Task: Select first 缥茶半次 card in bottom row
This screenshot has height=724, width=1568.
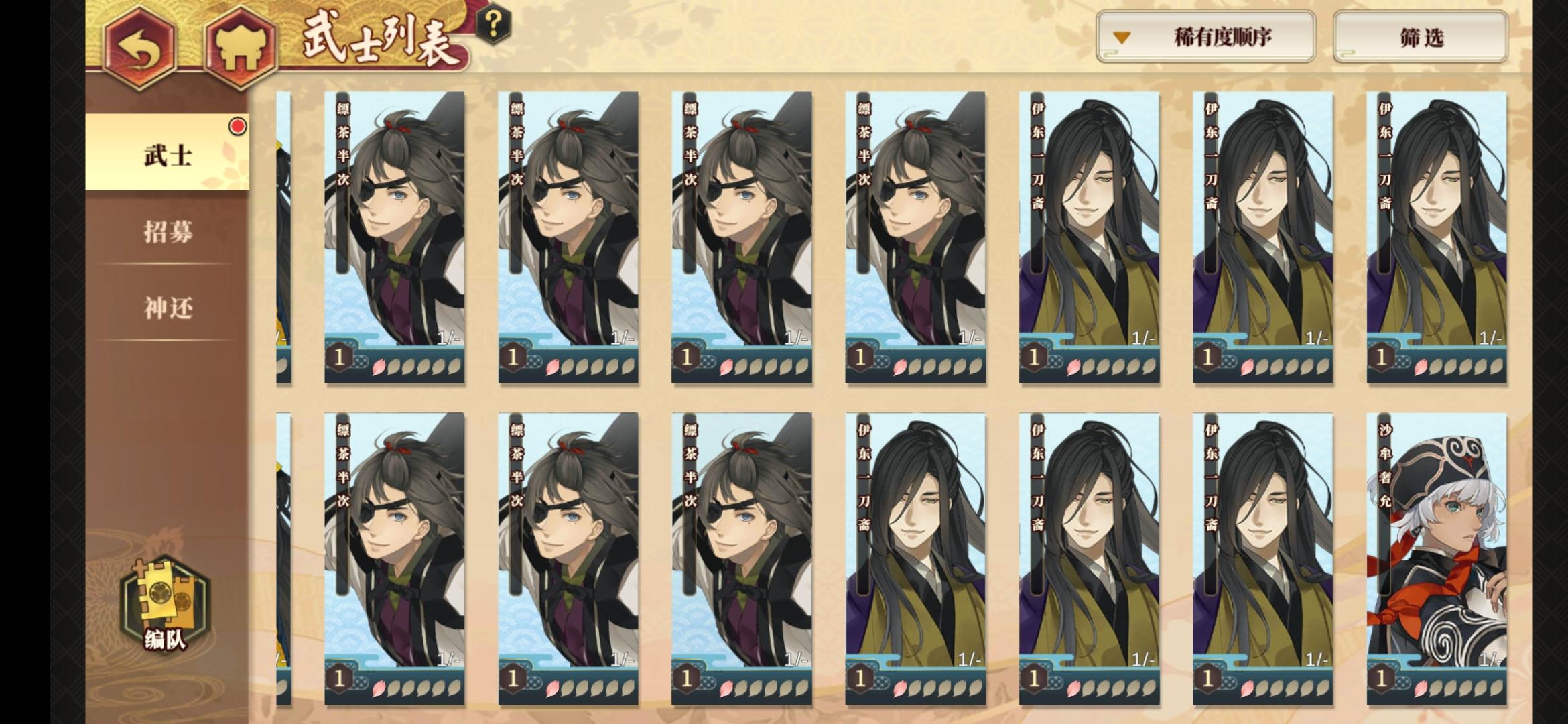Action: coord(394,559)
